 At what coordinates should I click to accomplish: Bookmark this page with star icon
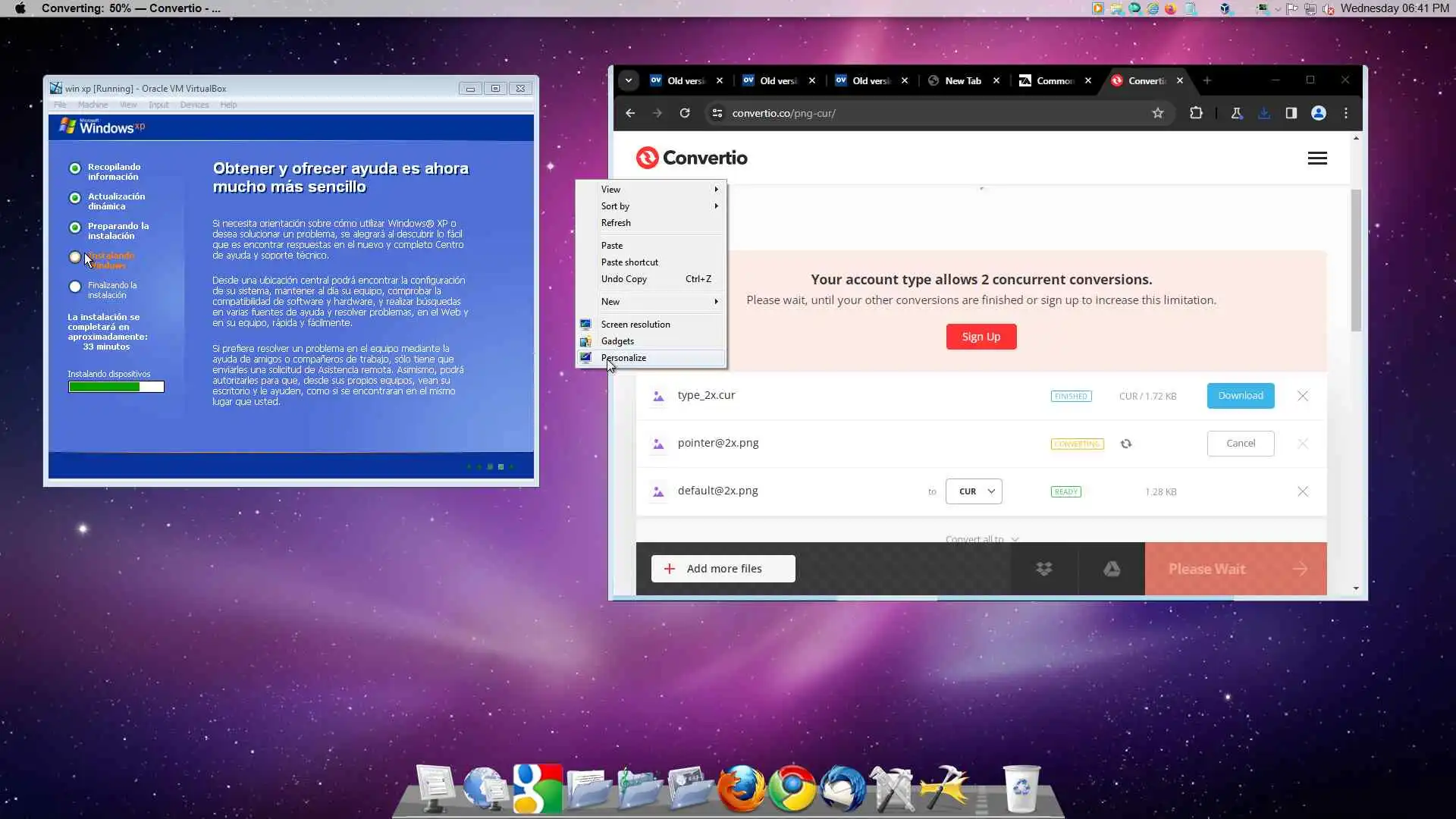1157,113
